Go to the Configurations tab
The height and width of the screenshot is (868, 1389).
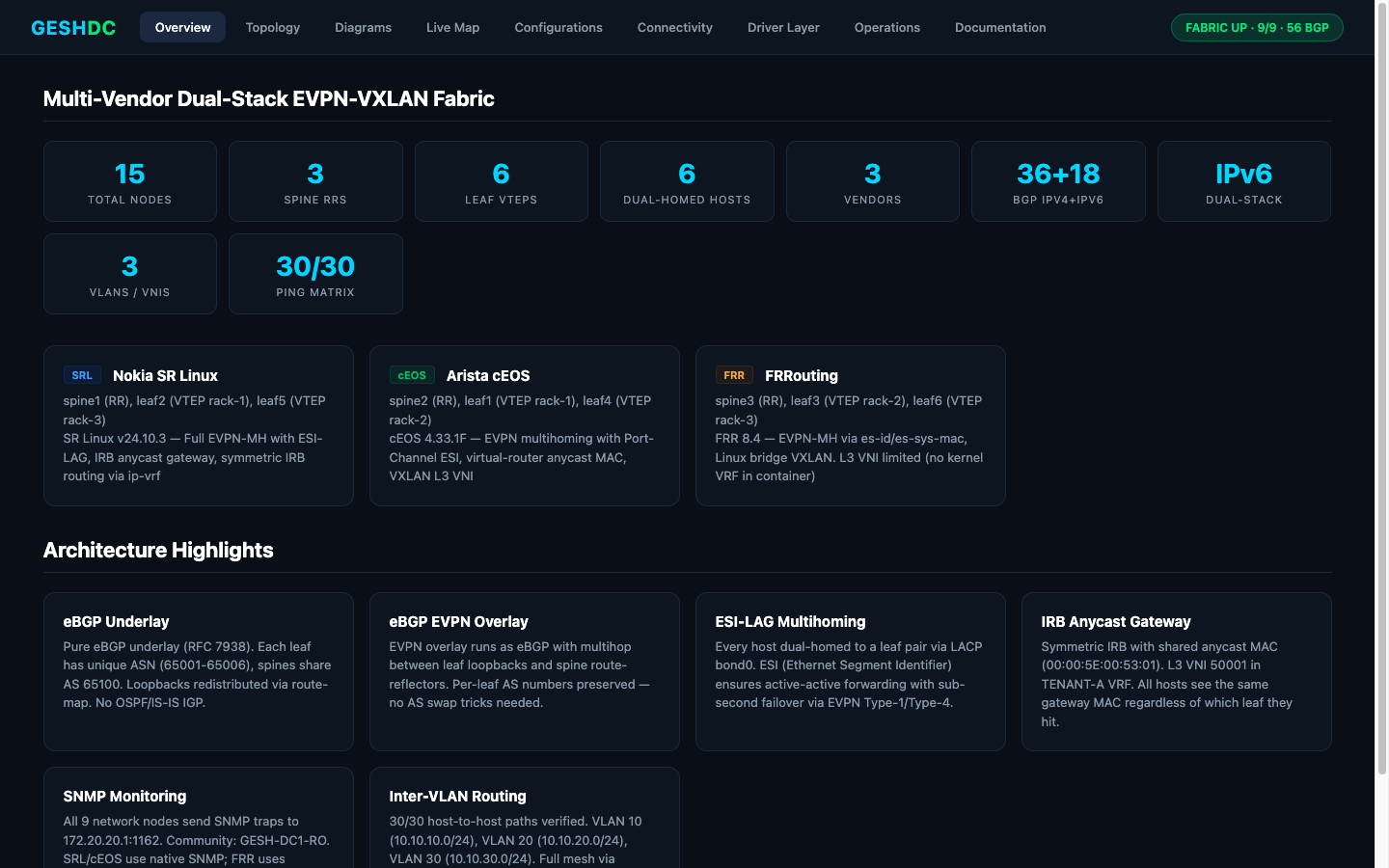tap(558, 27)
